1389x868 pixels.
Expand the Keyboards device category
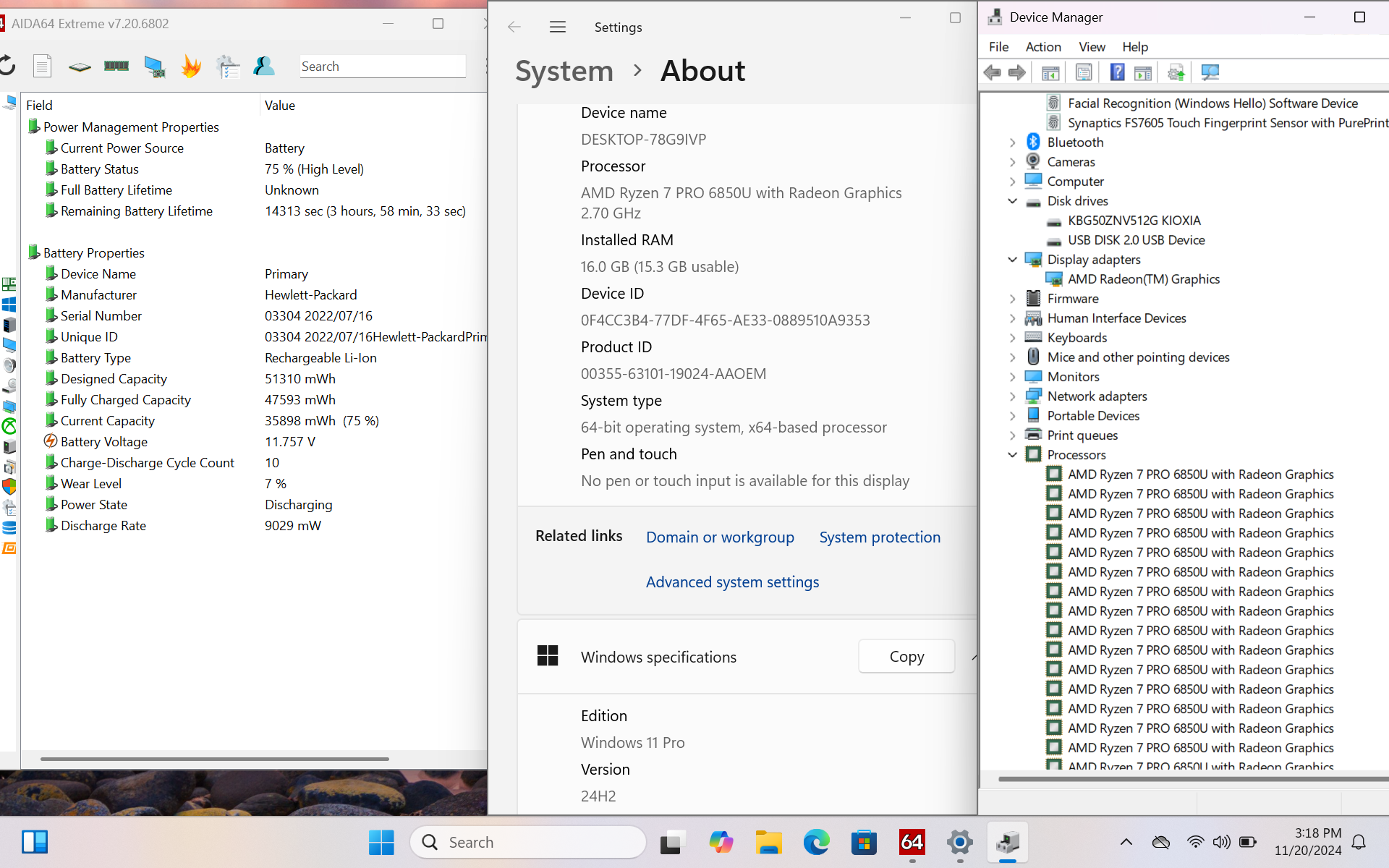tap(1013, 338)
